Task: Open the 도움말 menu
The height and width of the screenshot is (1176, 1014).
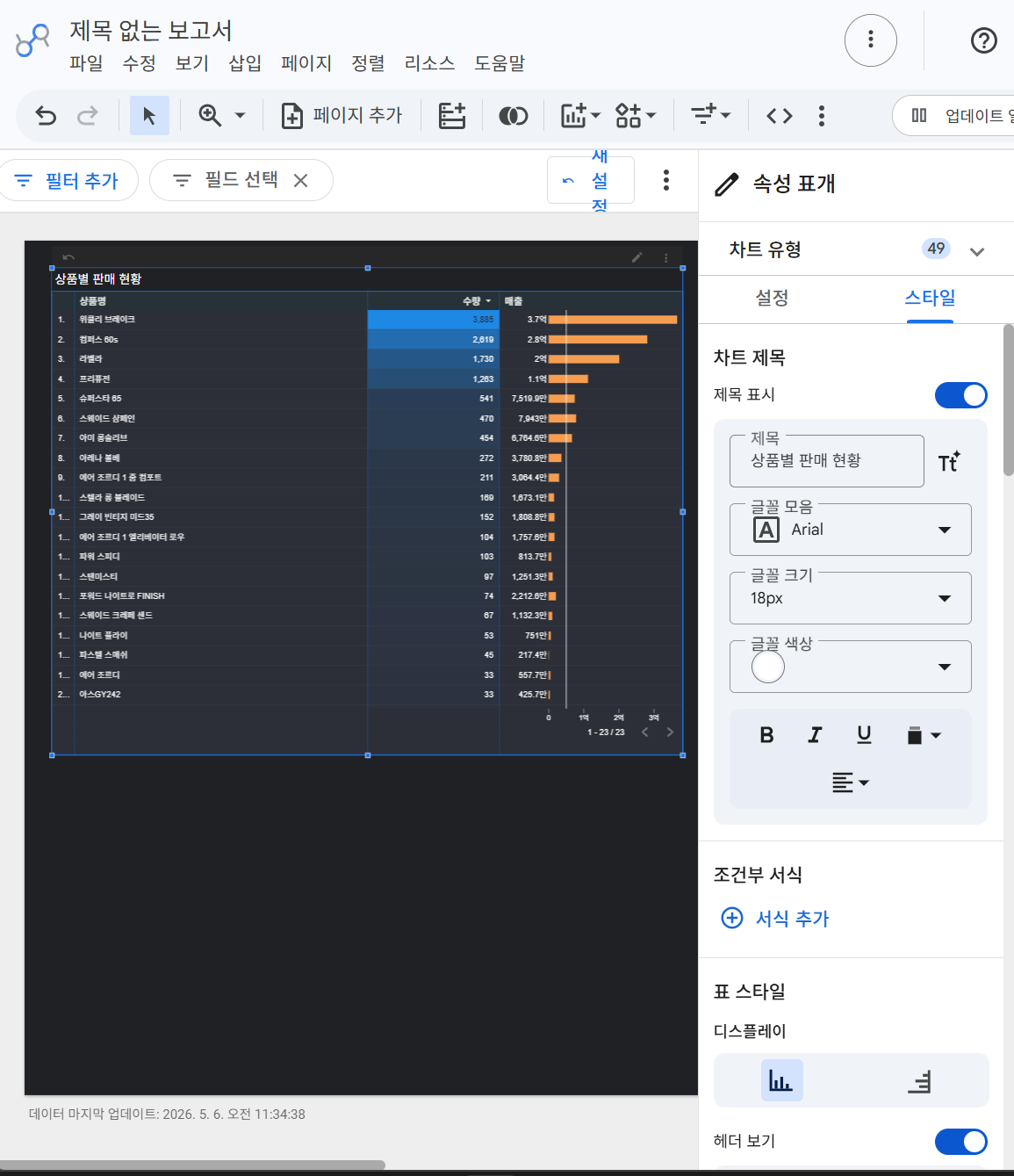Action: pos(500,63)
